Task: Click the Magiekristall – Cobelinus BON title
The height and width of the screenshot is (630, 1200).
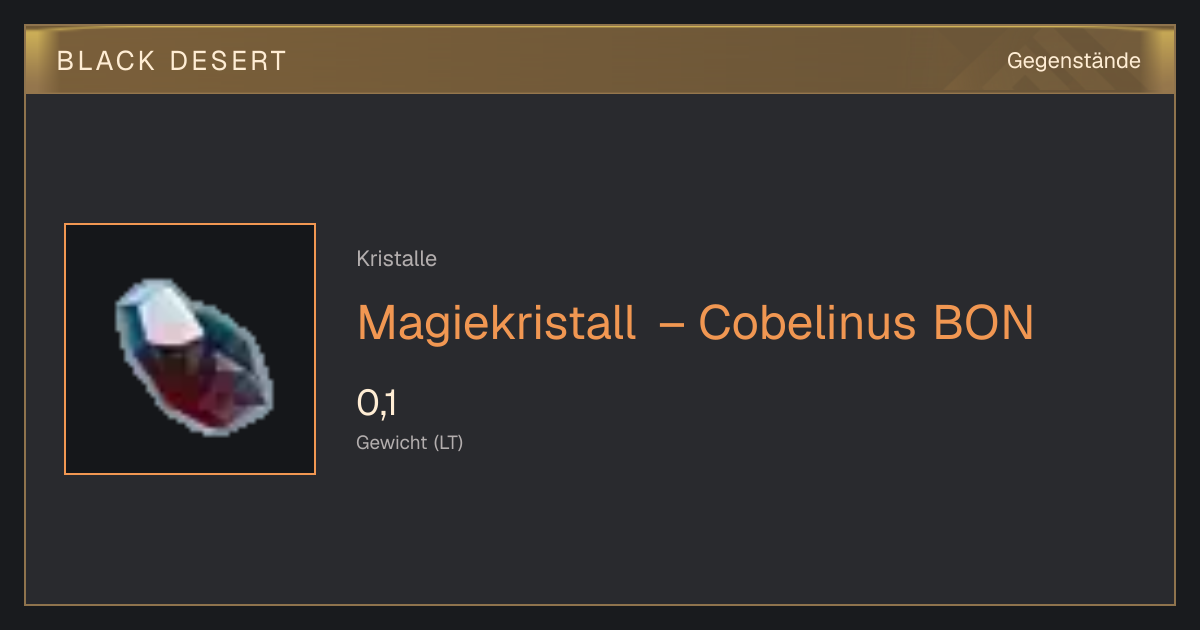Action: (x=695, y=322)
